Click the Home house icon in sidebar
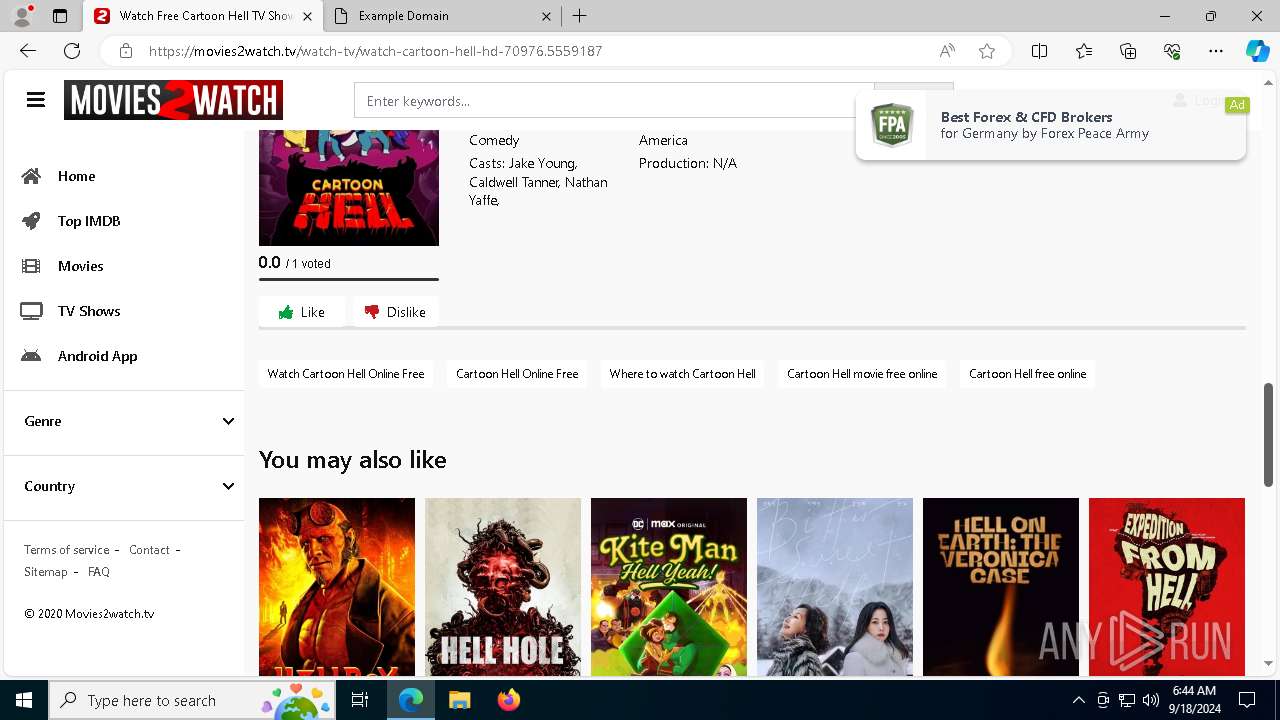The image size is (1280, 720). point(31,176)
